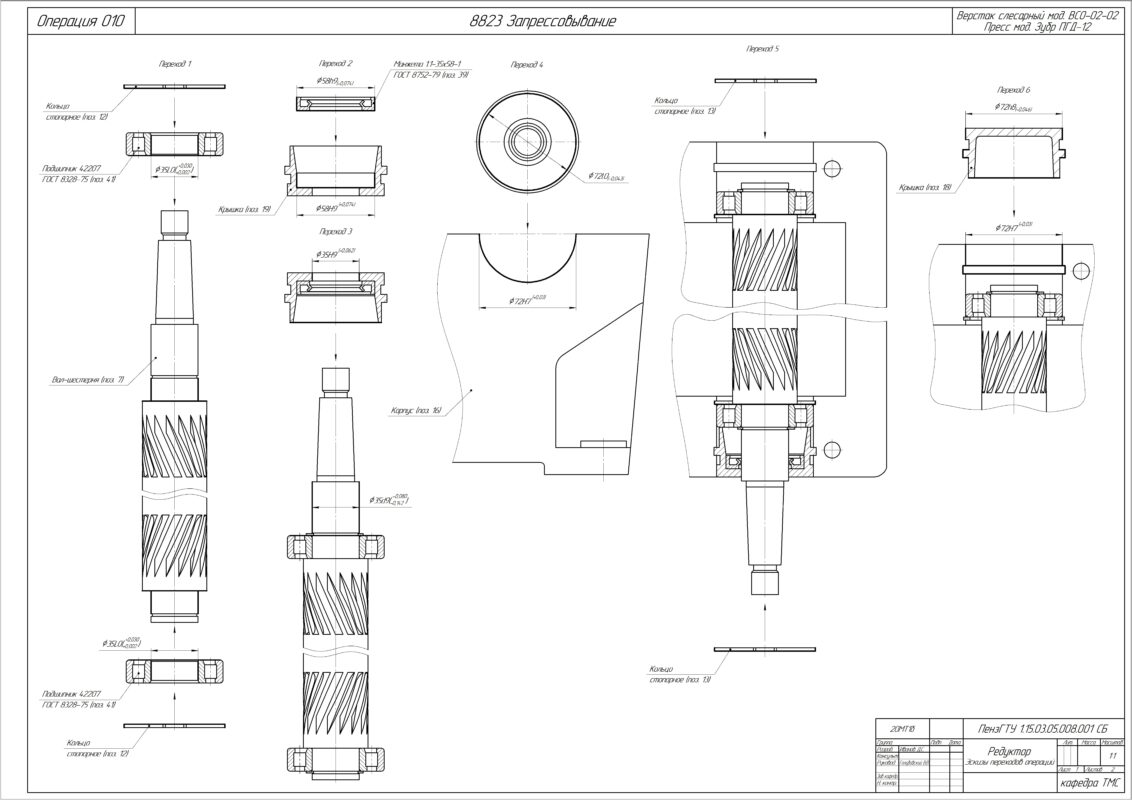This screenshot has height=800, width=1132.
Task: Click the 'Верстак слесарный' equipment note
Action: click(x=1035, y=14)
